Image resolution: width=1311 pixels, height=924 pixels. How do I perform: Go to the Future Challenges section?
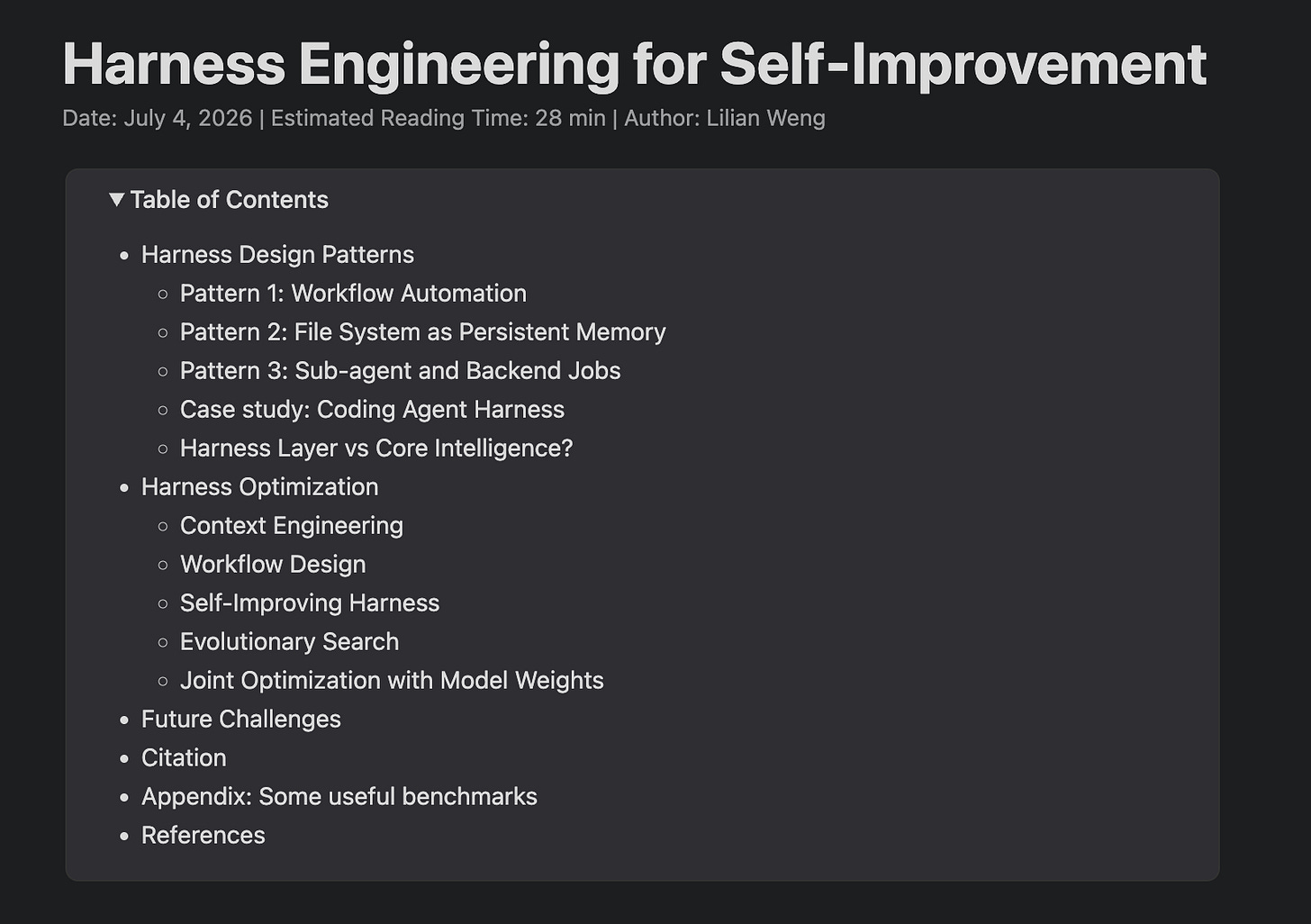[x=241, y=720]
